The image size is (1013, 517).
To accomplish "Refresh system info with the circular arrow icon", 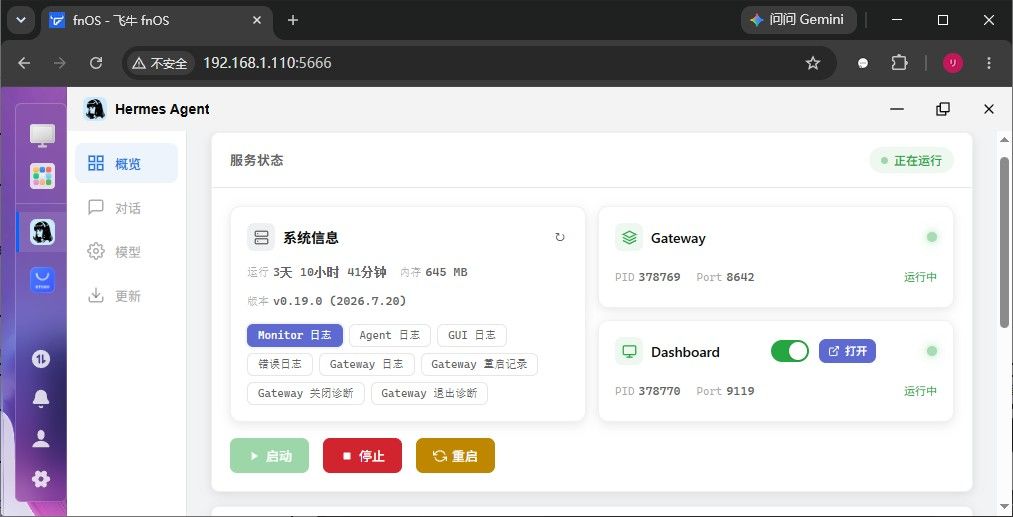I will [559, 237].
